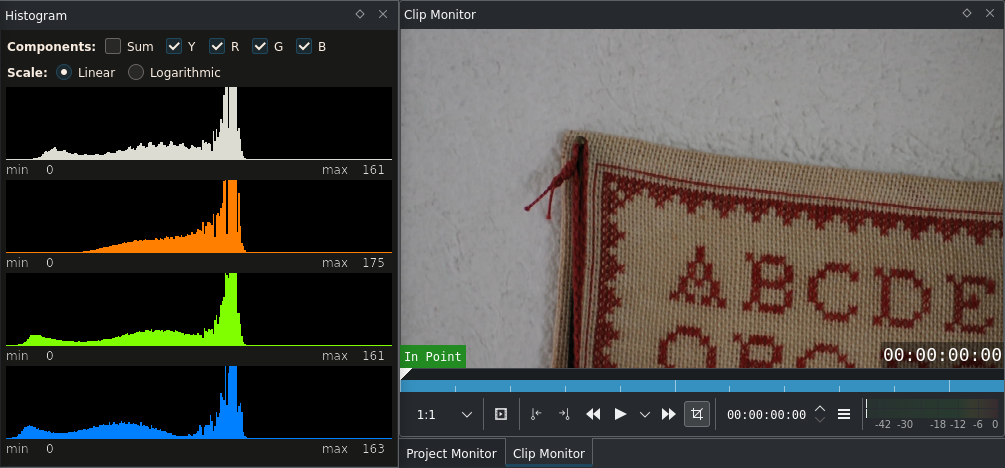
Task: Open the Clip Monitor hamburger menu
Action: point(844,415)
